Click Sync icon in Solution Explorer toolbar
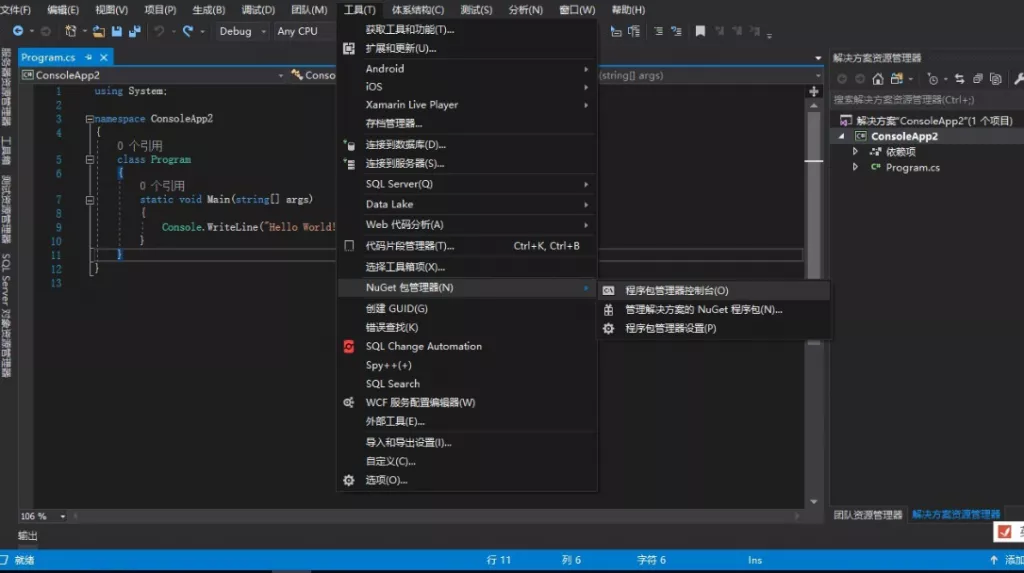This screenshot has height=573, width=1024. pyautogui.click(x=959, y=79)
